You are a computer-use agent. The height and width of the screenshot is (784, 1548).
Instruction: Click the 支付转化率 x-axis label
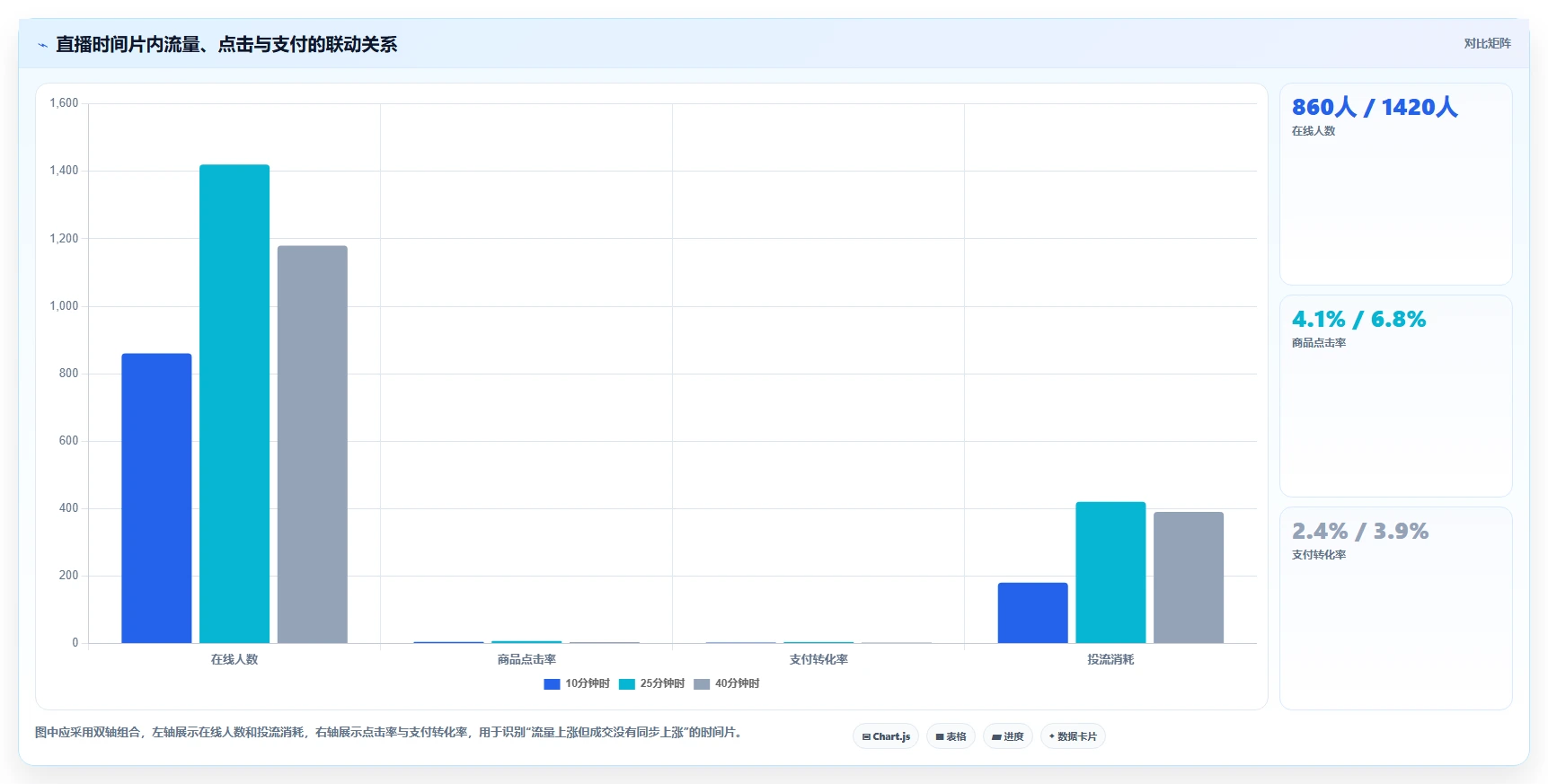(x=818, y=659)
